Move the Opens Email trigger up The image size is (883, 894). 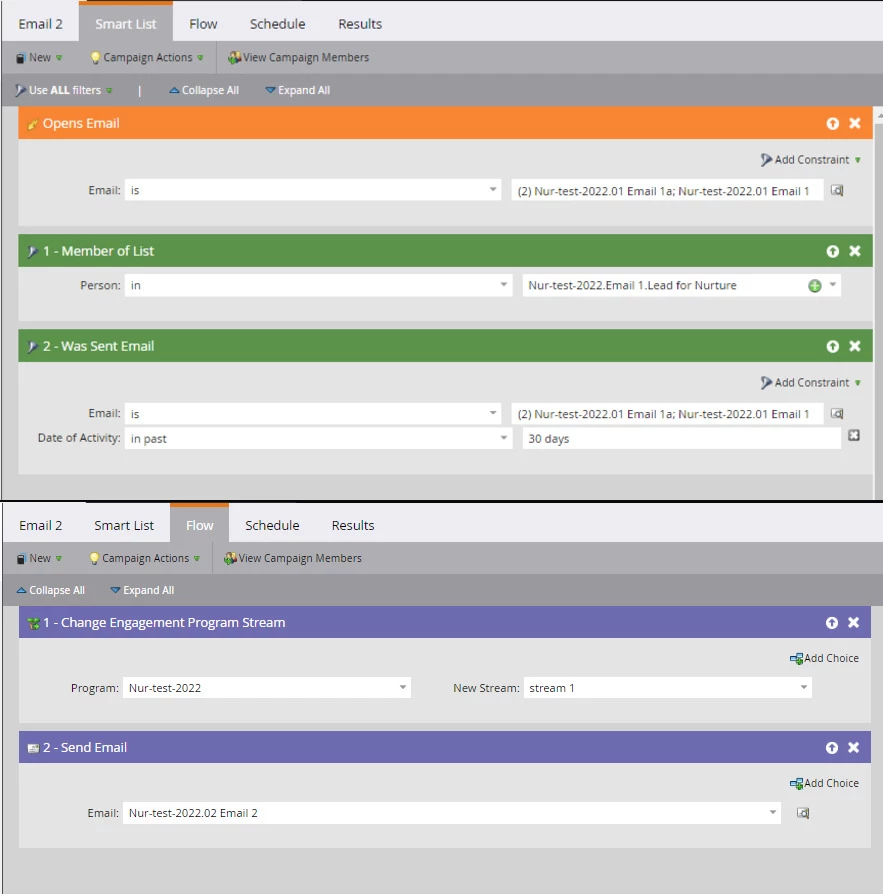pos(832,123)
